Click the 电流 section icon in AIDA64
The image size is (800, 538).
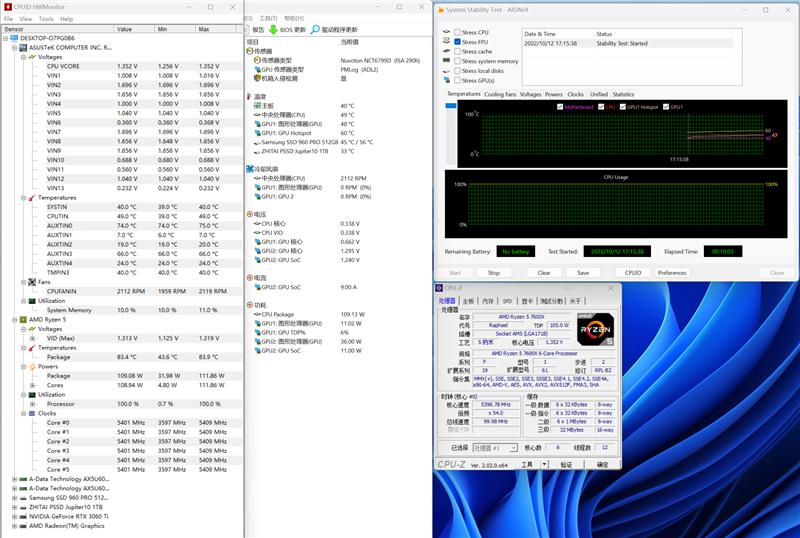click(x=250, y=278)
